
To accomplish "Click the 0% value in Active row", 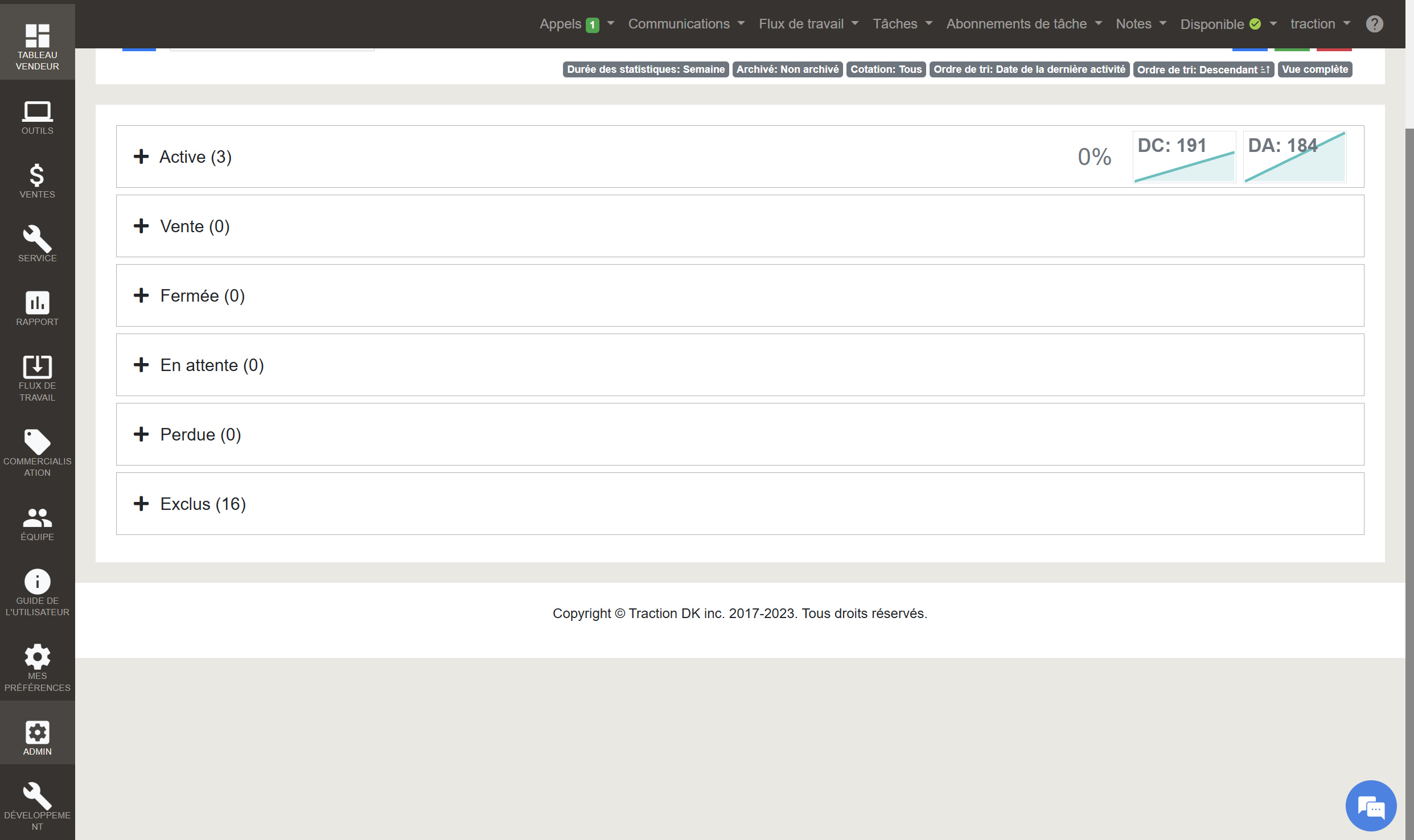I will point(1094,157).
